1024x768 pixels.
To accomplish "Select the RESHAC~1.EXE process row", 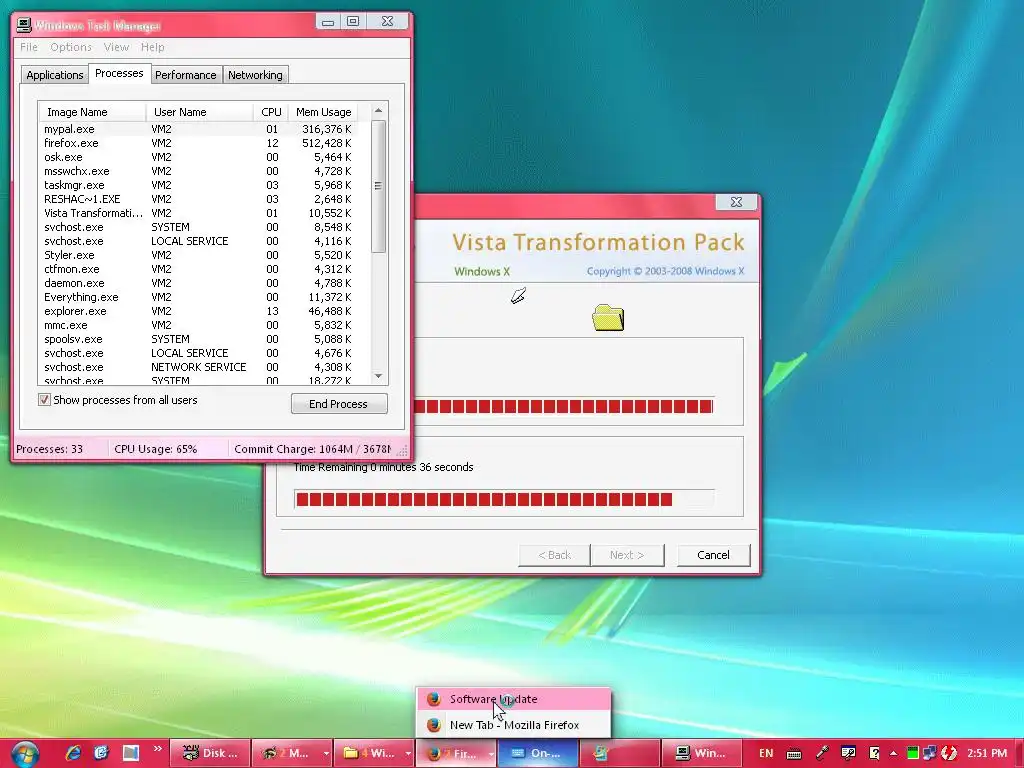I will 198,199.
